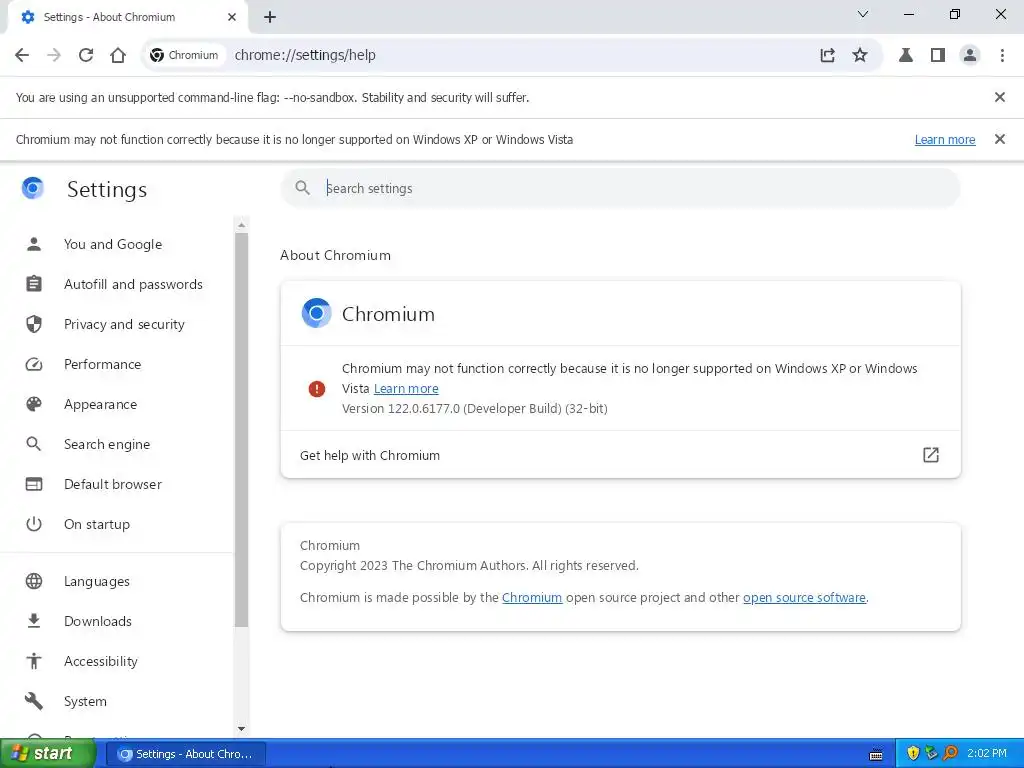
Task: Add a new tab with plus button
Action: pyautogui.click(x=270, y=17)
